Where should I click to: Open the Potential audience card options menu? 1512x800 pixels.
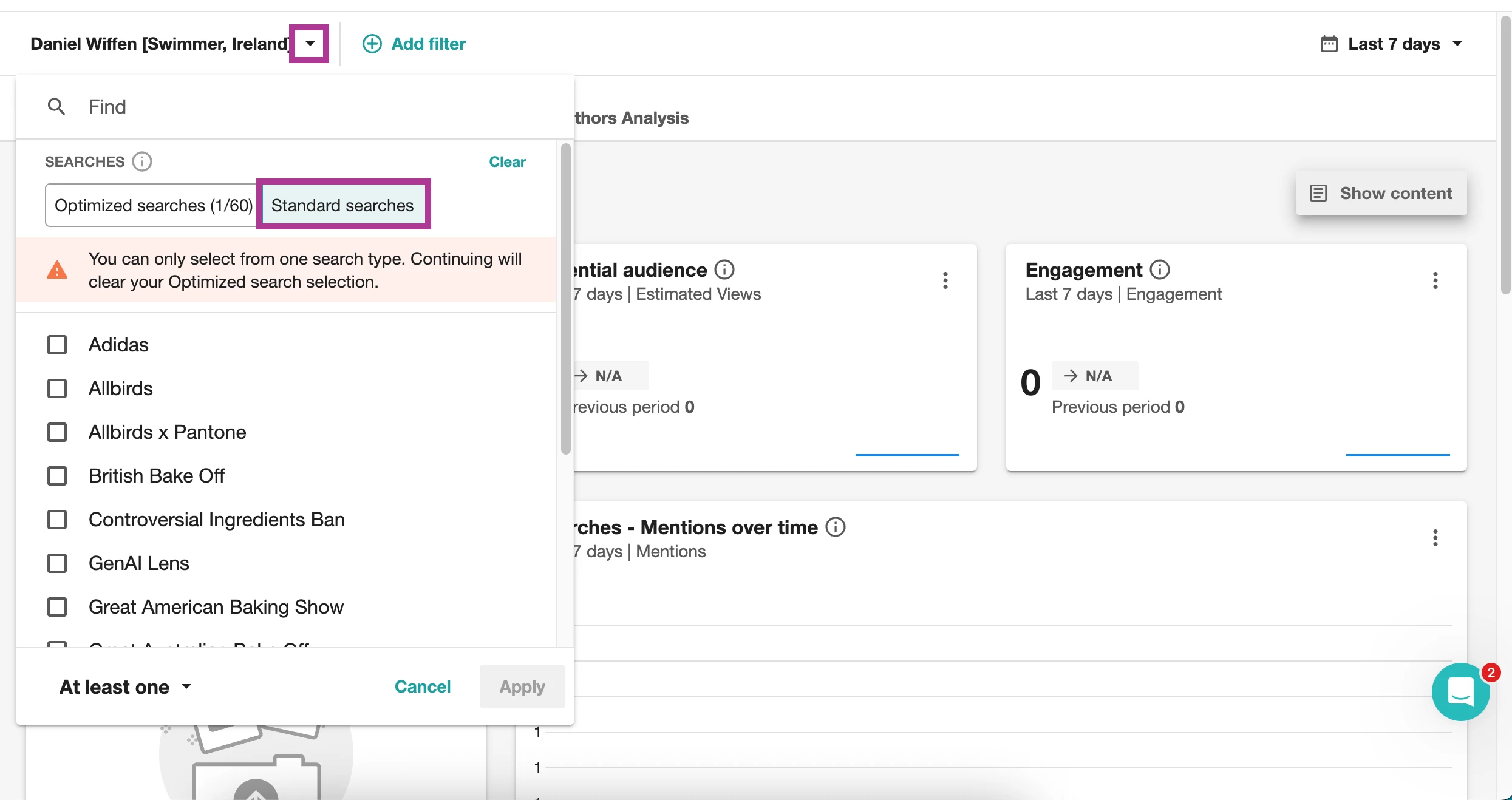click(x=945, y=280)
